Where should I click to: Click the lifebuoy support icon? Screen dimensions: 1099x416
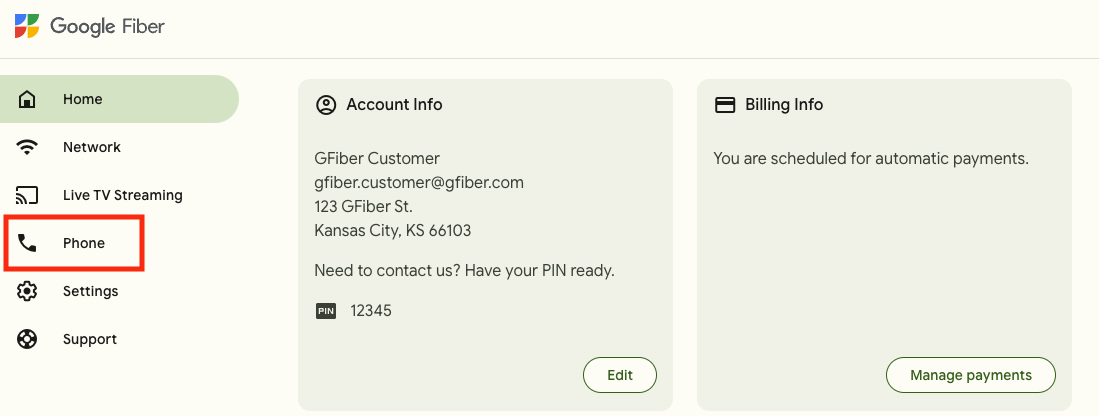28,339
